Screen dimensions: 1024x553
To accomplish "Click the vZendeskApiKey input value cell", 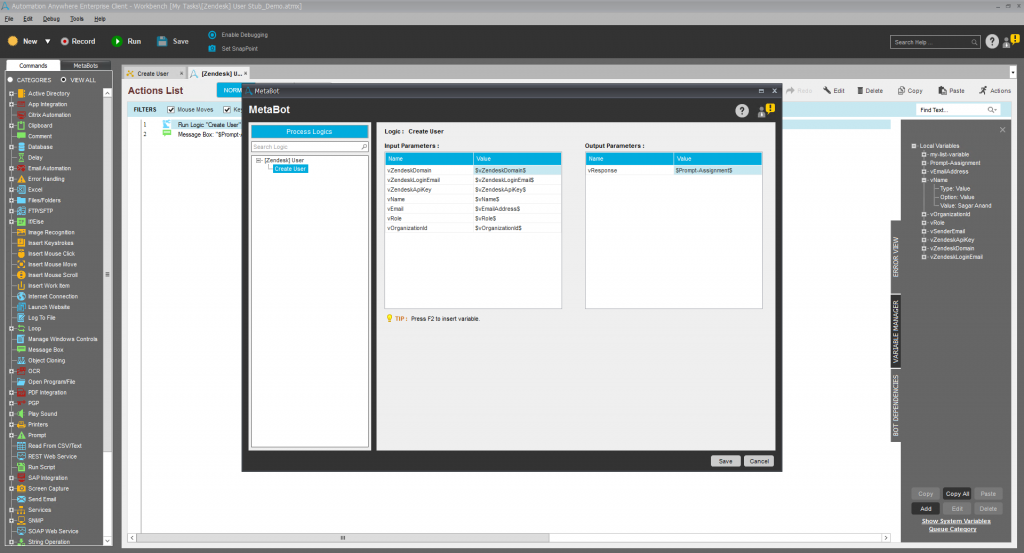I will click(x=517, y=189).
